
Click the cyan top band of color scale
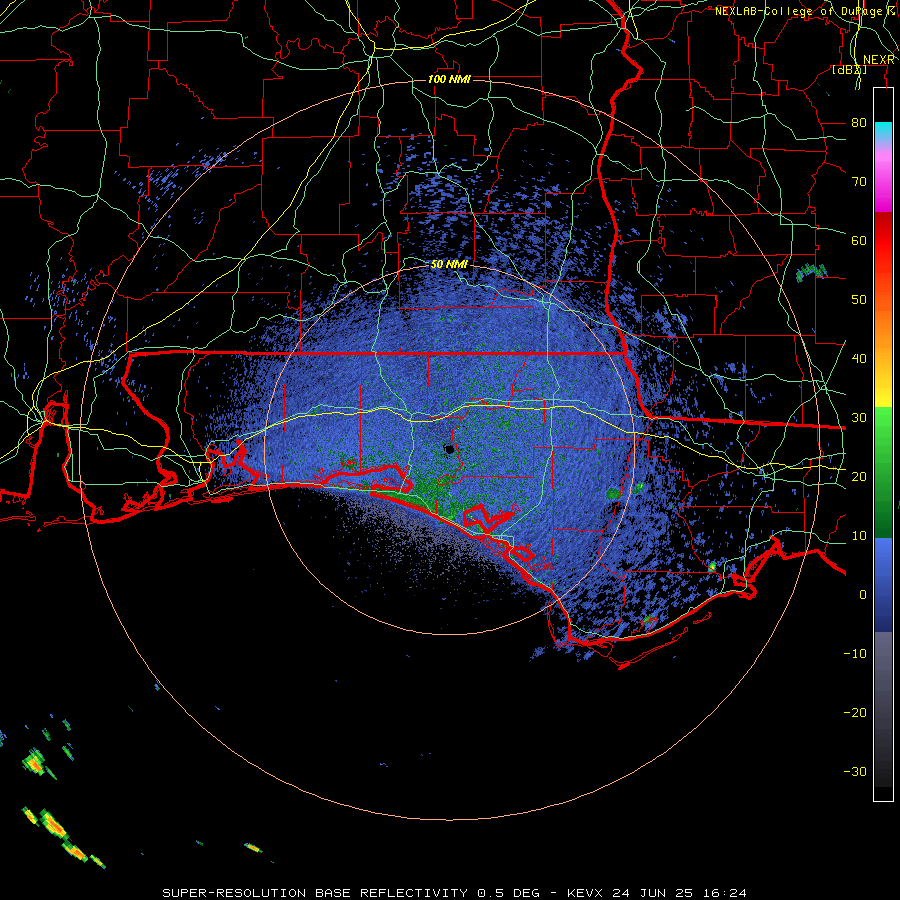click(x=883, y=132)
